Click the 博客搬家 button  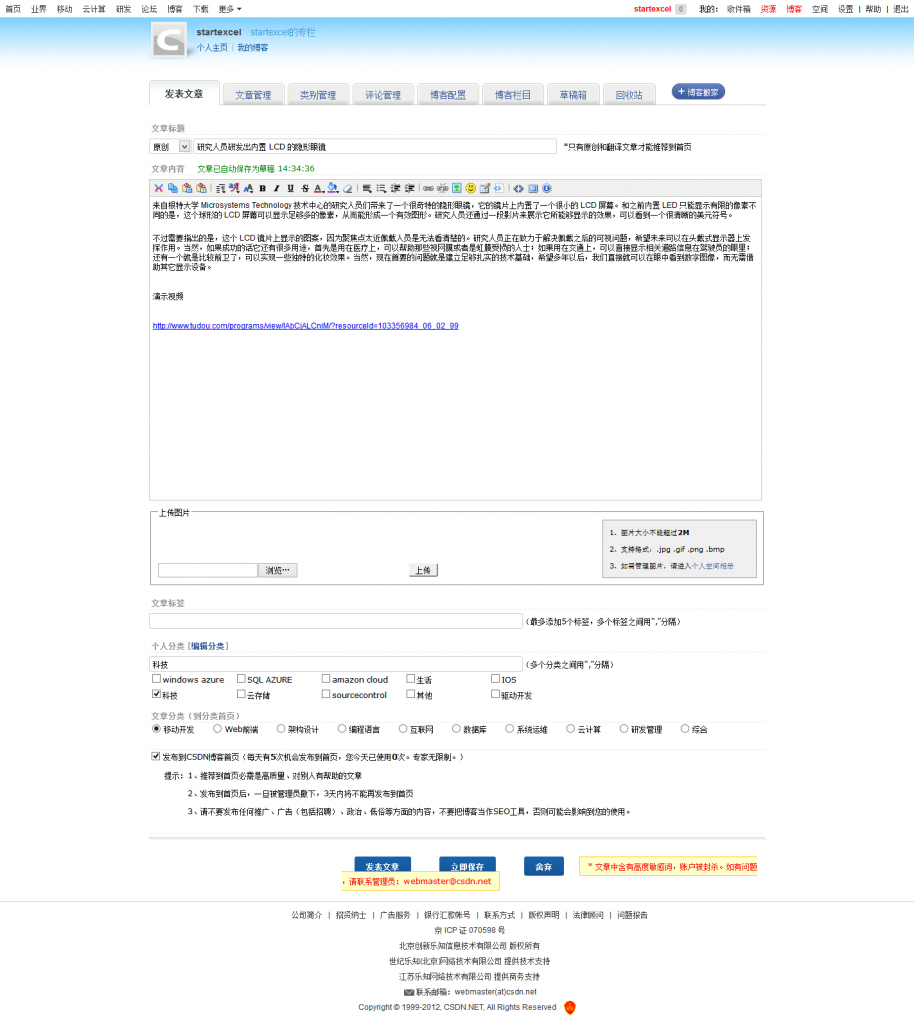(698, 92)
